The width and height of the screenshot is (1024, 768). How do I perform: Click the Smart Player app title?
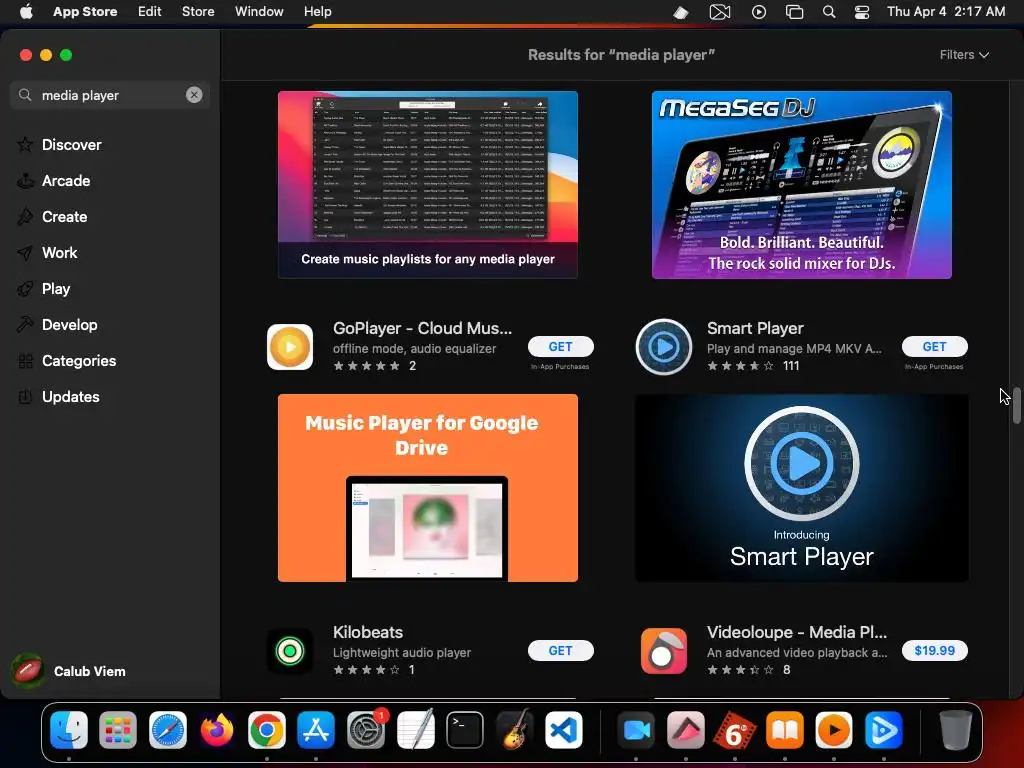pyautogui.click(x=755, y=328)
